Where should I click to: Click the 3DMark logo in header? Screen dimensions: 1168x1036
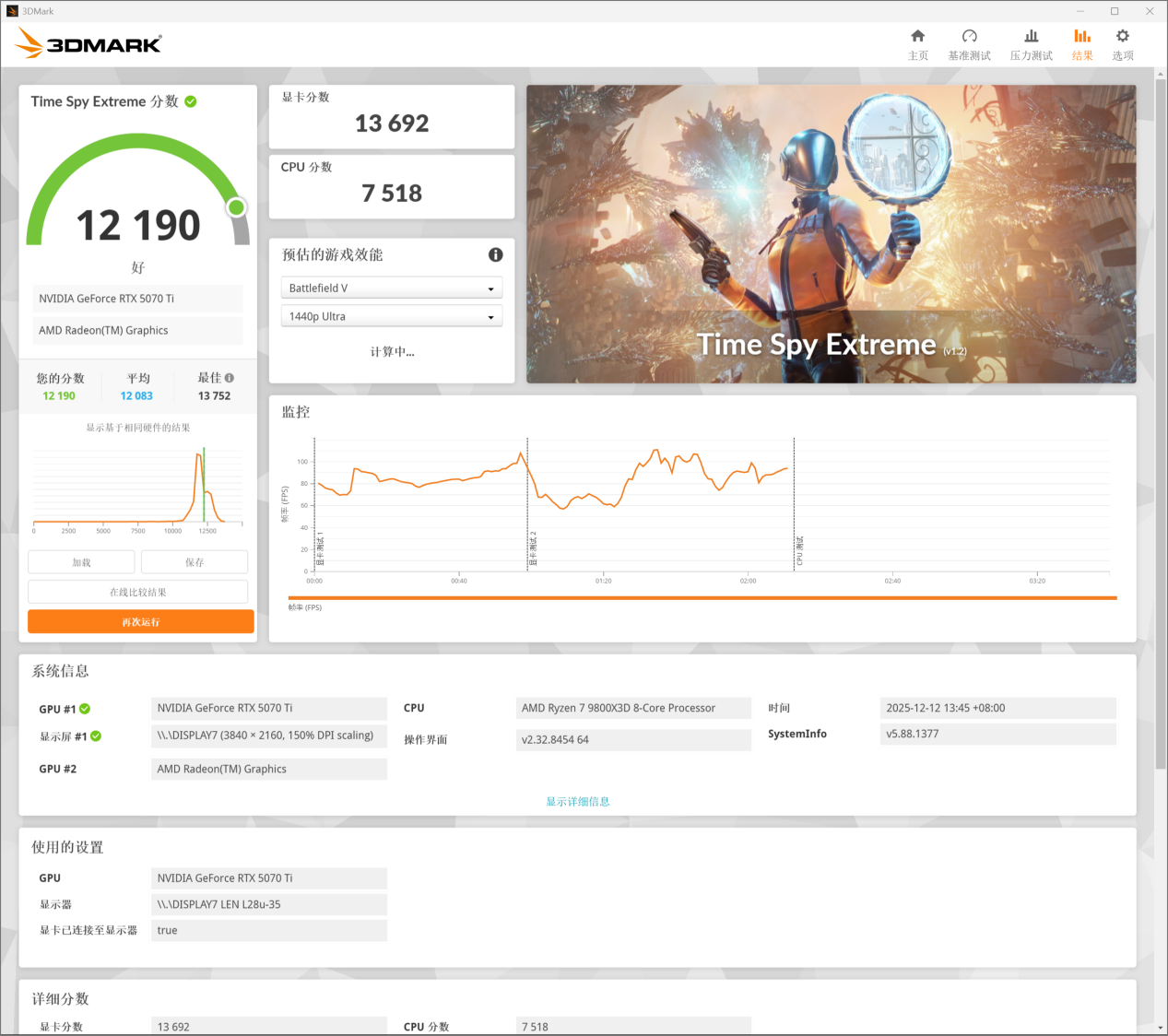89,43
